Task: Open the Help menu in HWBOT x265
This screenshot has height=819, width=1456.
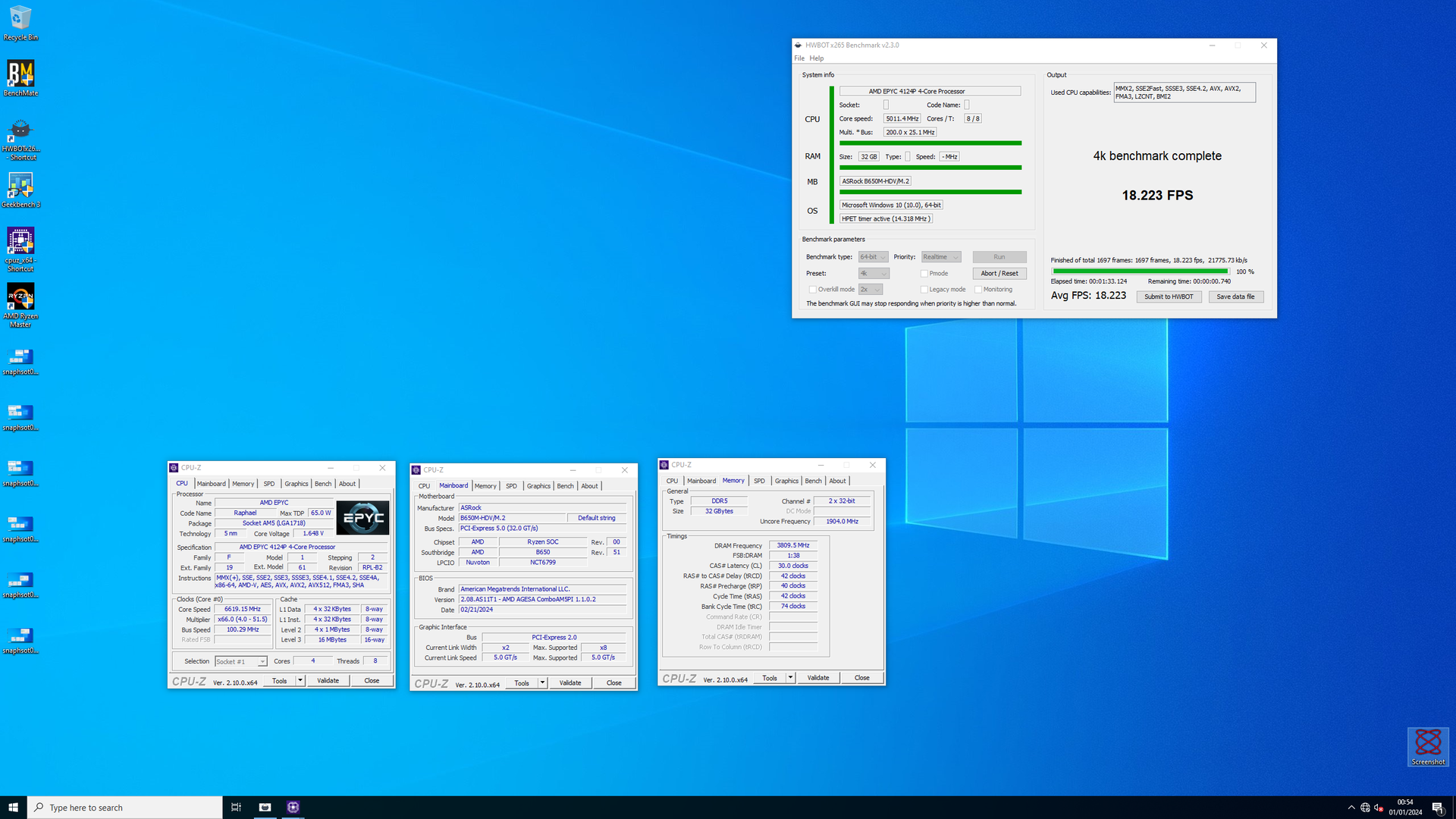Action: tap(816, 58)
